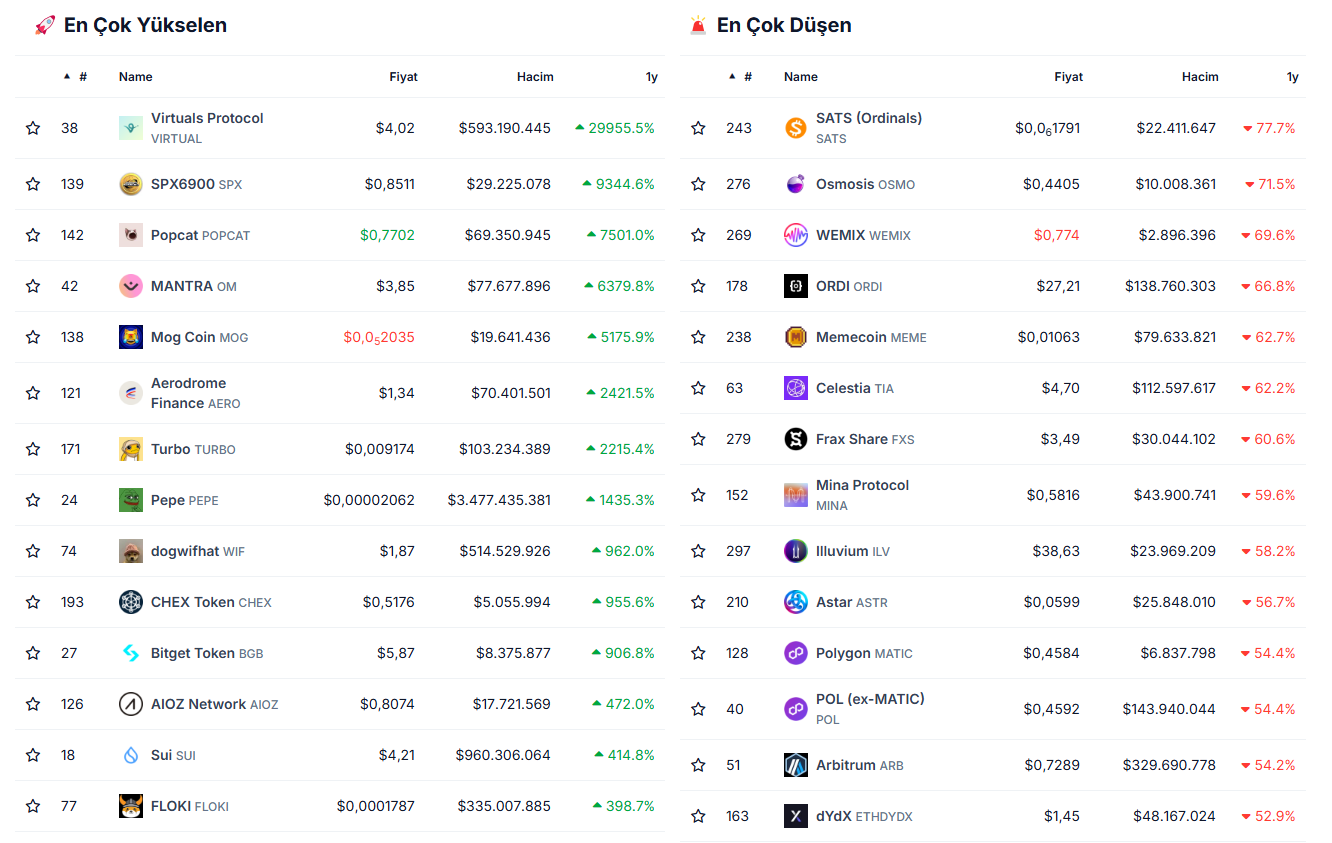This screenshot has width=1332, height=843.
Task: Sort losers by 1y column header
Action: pos(1292,77)
